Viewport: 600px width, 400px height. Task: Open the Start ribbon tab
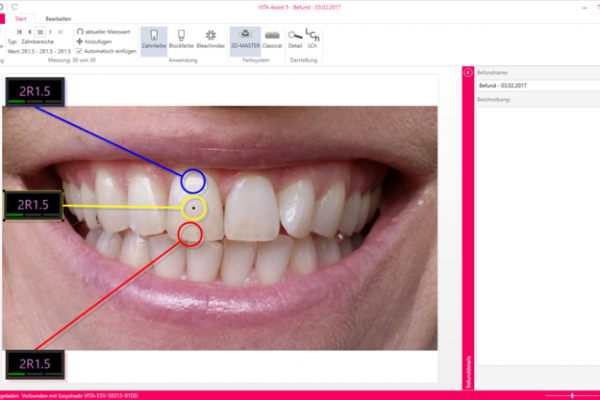click(x=22, y=18)
